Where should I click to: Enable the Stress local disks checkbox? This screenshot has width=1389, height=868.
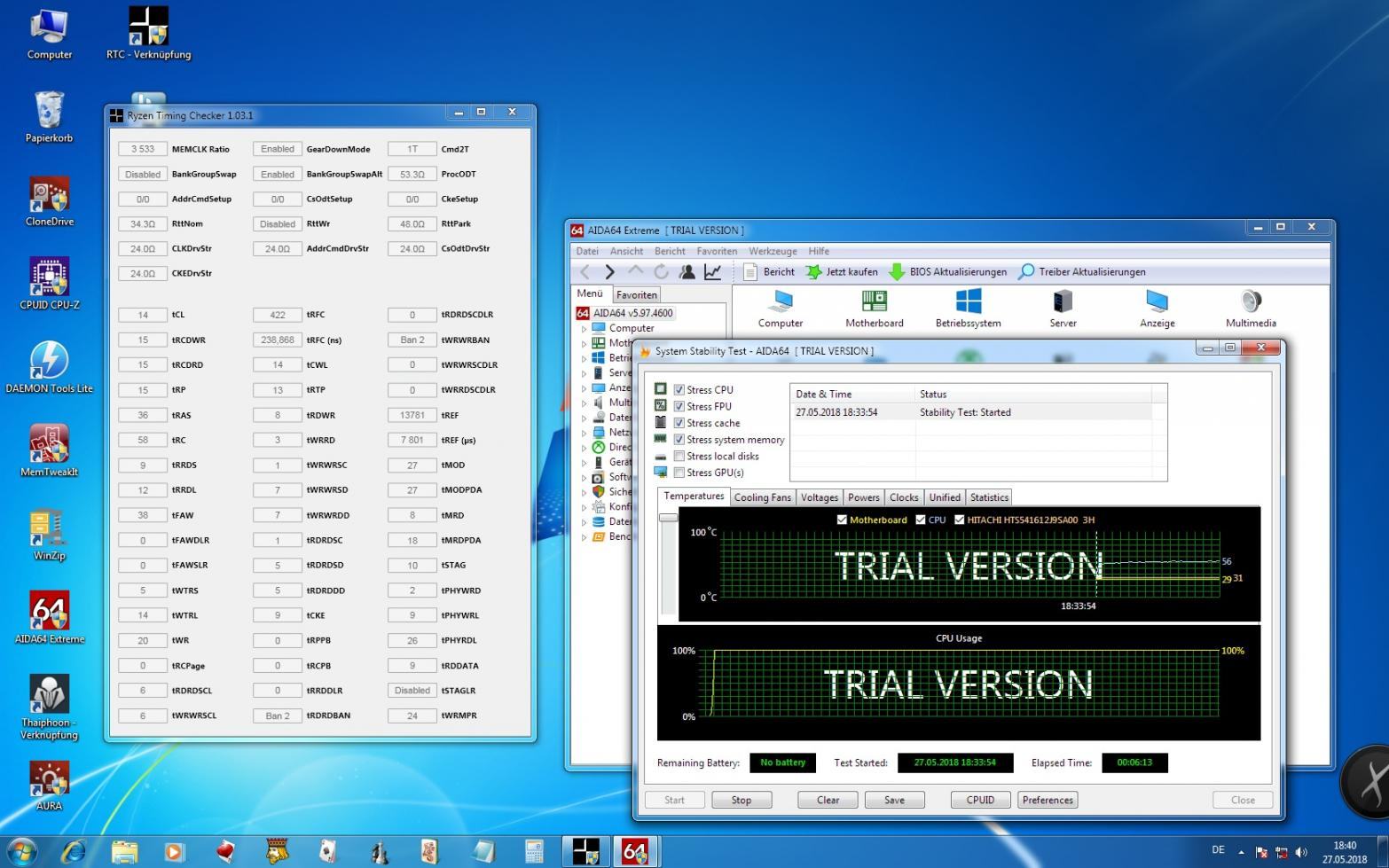pyautogui.click(x=679, y=456)
